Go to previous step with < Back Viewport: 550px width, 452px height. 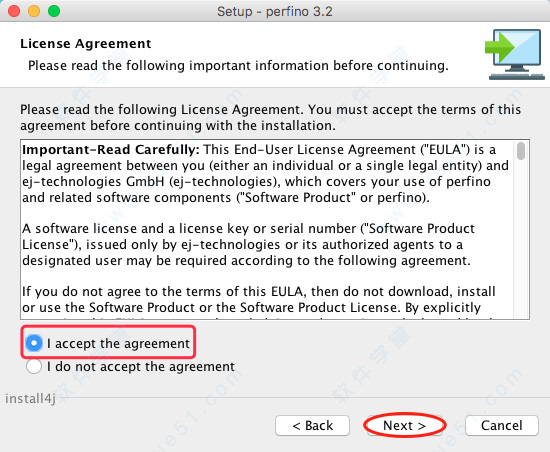(x=313, y=425)
